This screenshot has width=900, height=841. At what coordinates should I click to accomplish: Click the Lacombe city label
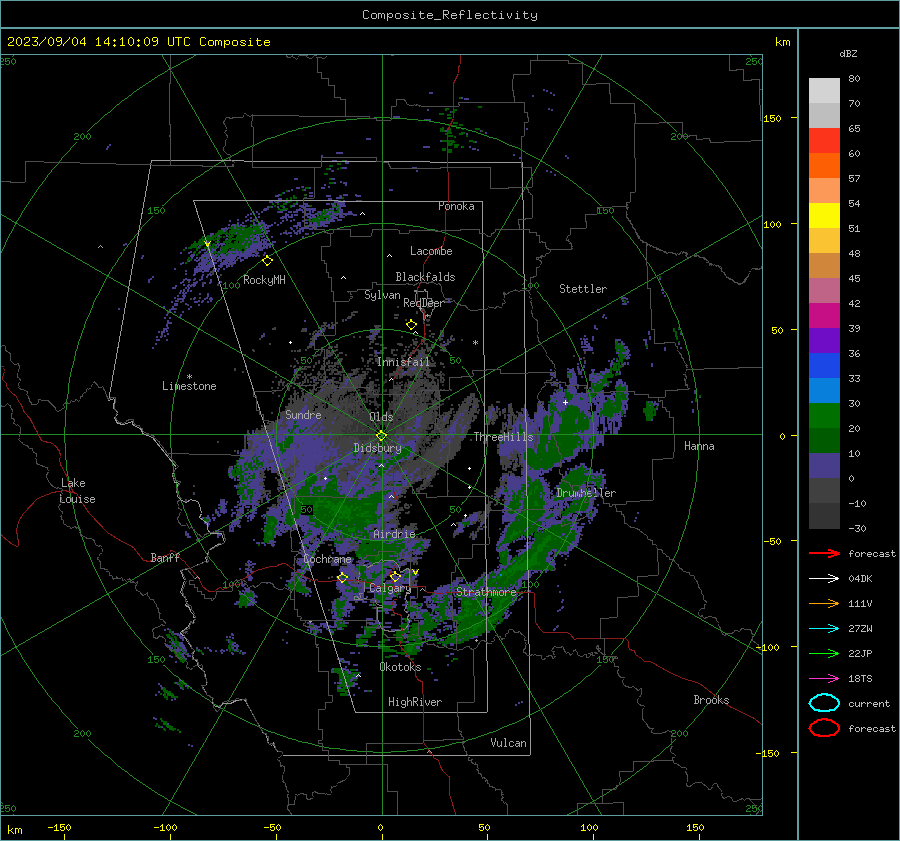(431, 251)
